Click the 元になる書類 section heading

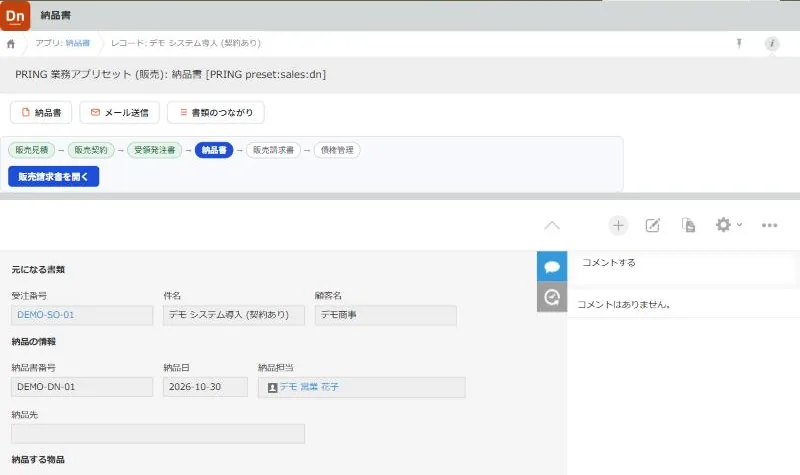click(x=38, y=269)
